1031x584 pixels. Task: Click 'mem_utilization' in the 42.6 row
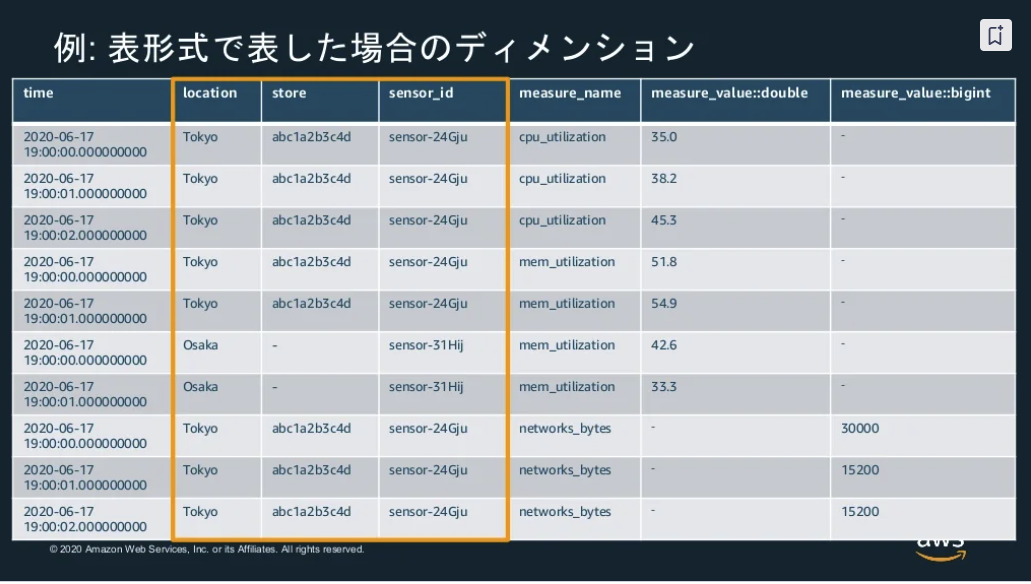pos(567,345)
